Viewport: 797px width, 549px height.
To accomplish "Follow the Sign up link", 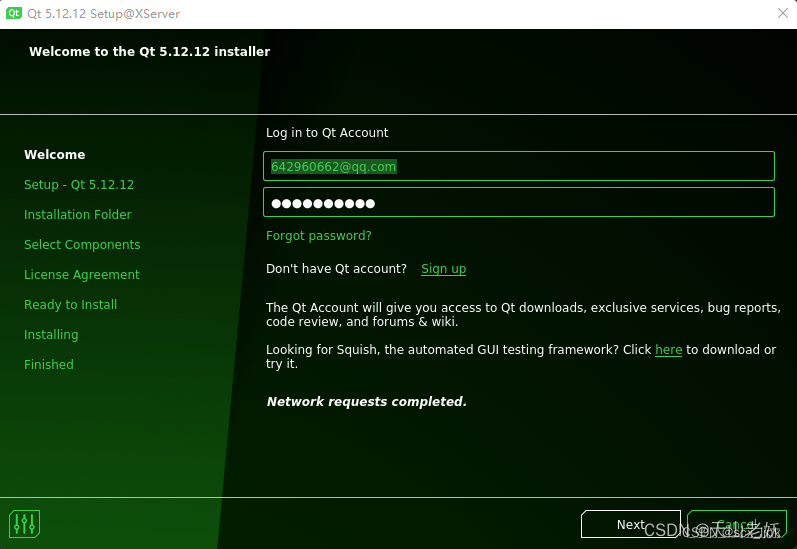I will [x=443, y=268].
